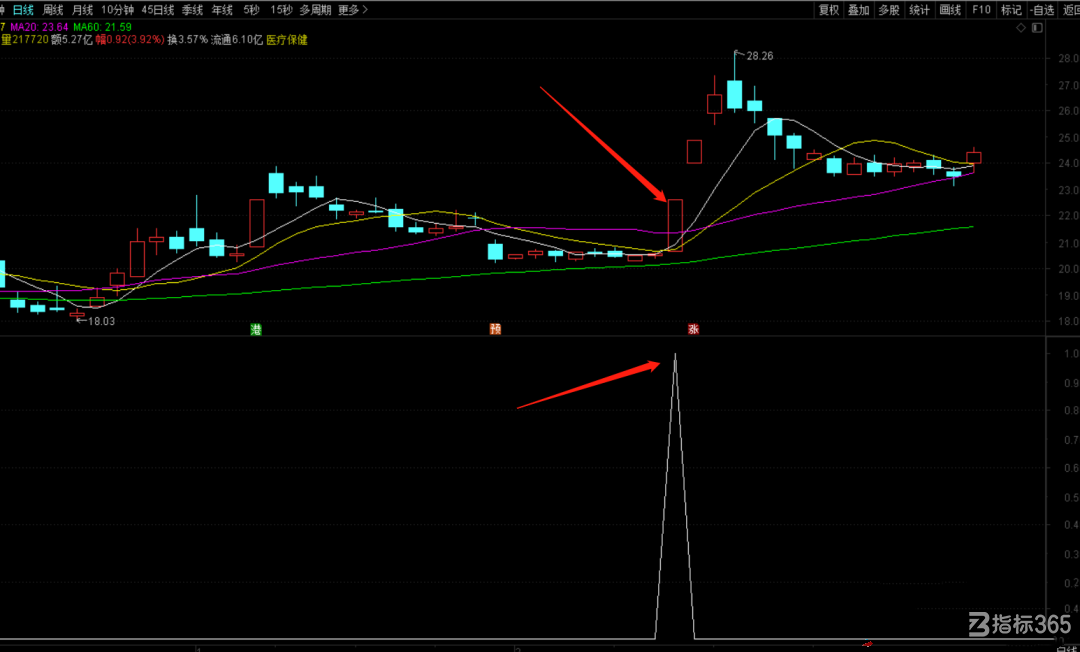Viewport: 1080px width, 652px height.
Task: Click the MA60: 21.59 indicator label
Action: click(103, 27)
